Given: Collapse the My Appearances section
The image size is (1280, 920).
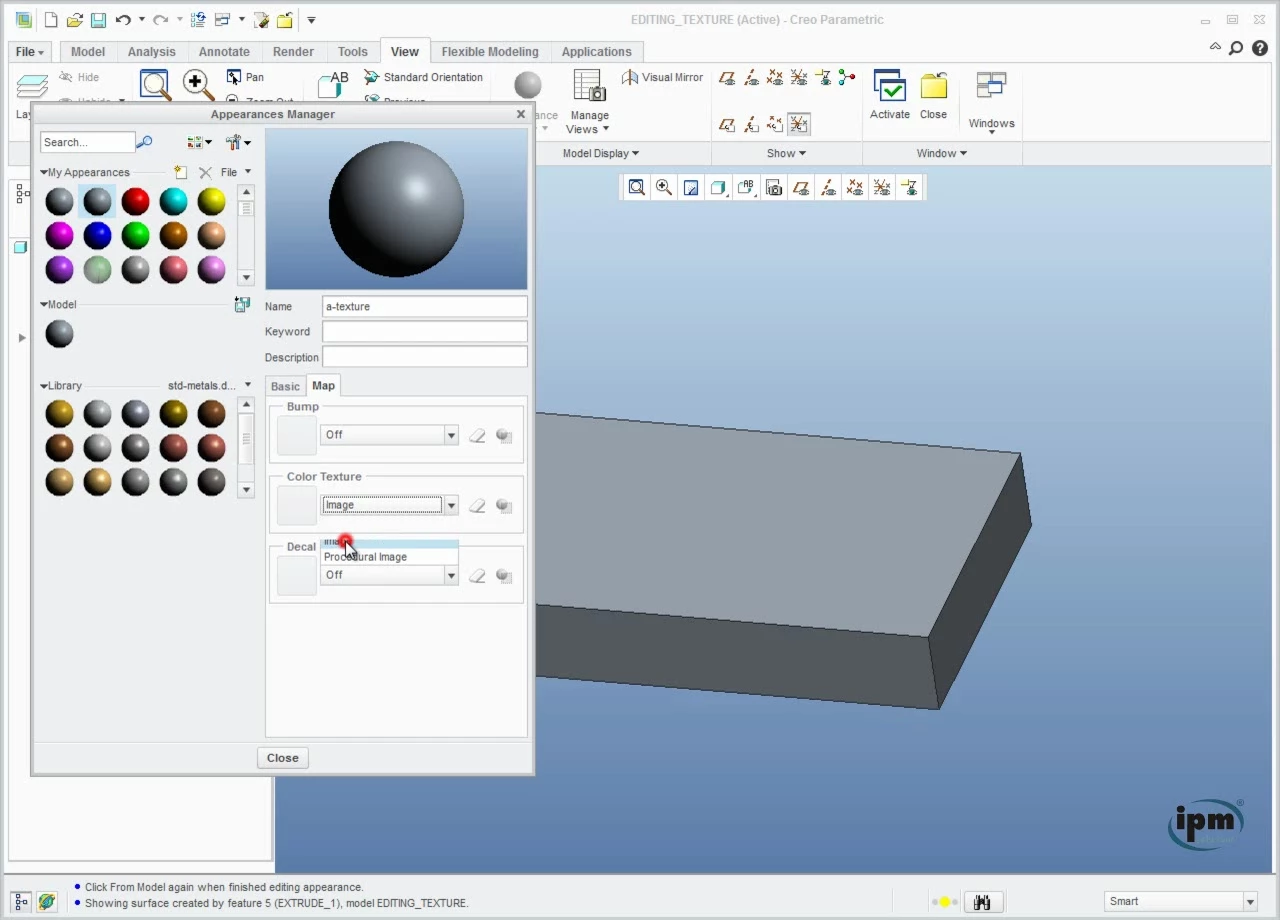Looking at the screenshot, I should [x=44, y=172].
